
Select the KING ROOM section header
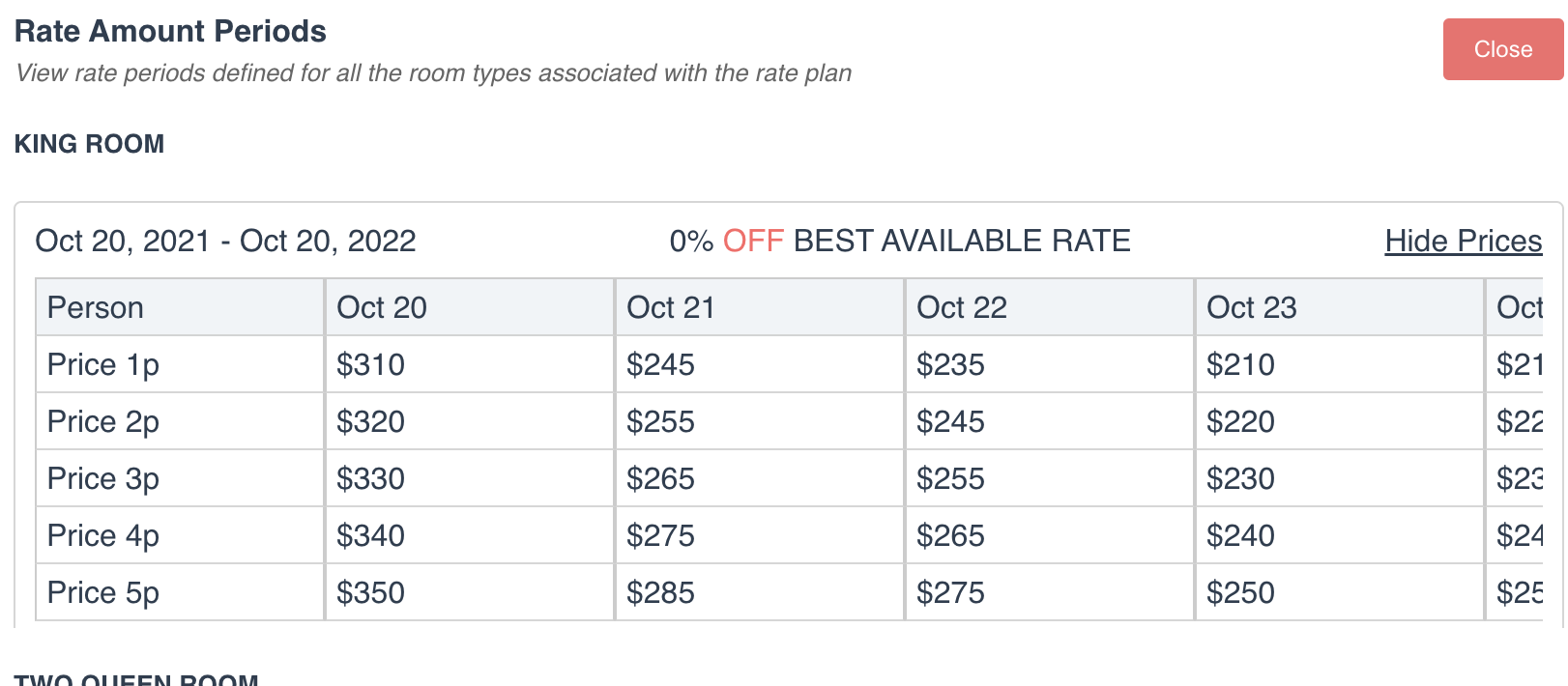89,143
